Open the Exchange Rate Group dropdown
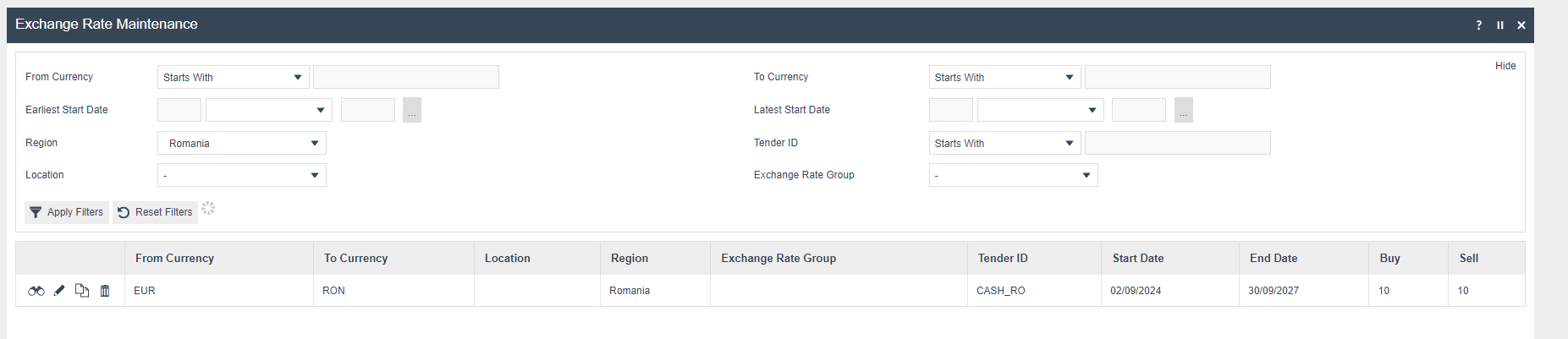 point(1013,176)
